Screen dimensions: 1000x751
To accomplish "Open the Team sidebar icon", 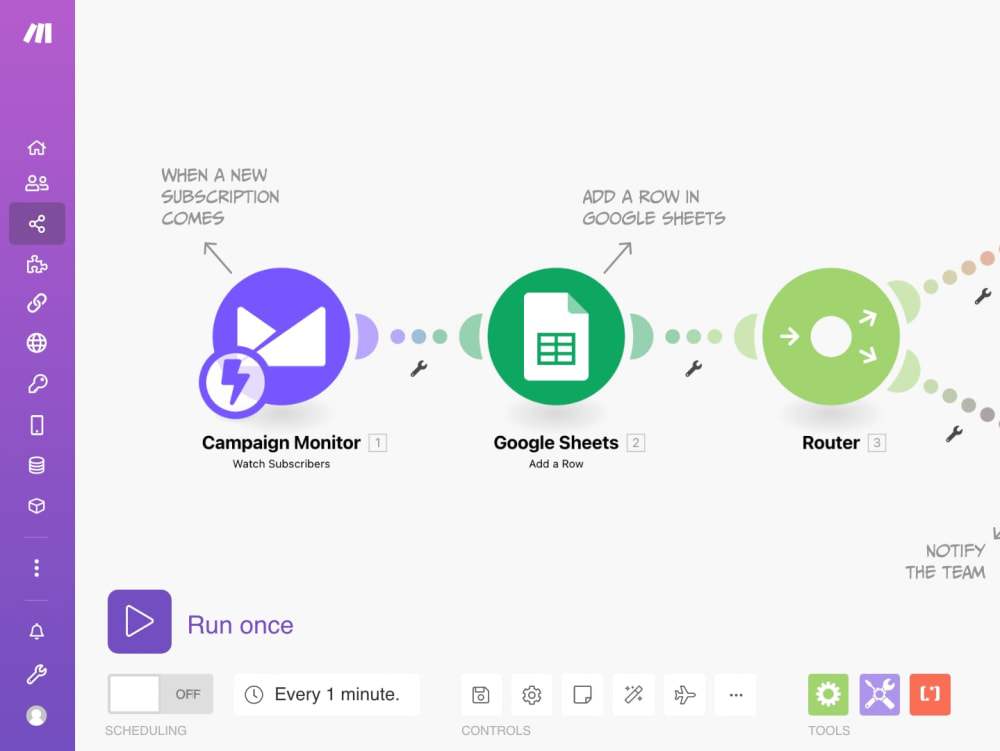I will [37, 184].
